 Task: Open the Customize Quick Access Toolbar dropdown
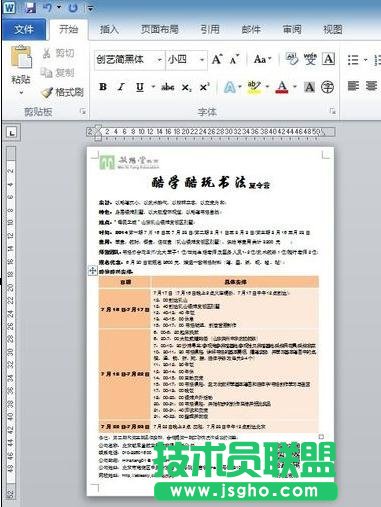90,8
